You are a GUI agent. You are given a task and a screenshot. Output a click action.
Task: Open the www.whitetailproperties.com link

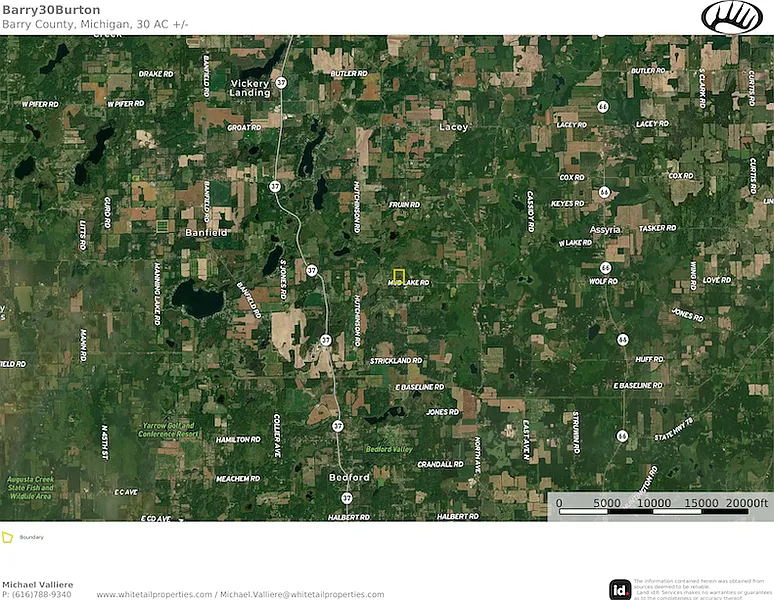[154, 595]
